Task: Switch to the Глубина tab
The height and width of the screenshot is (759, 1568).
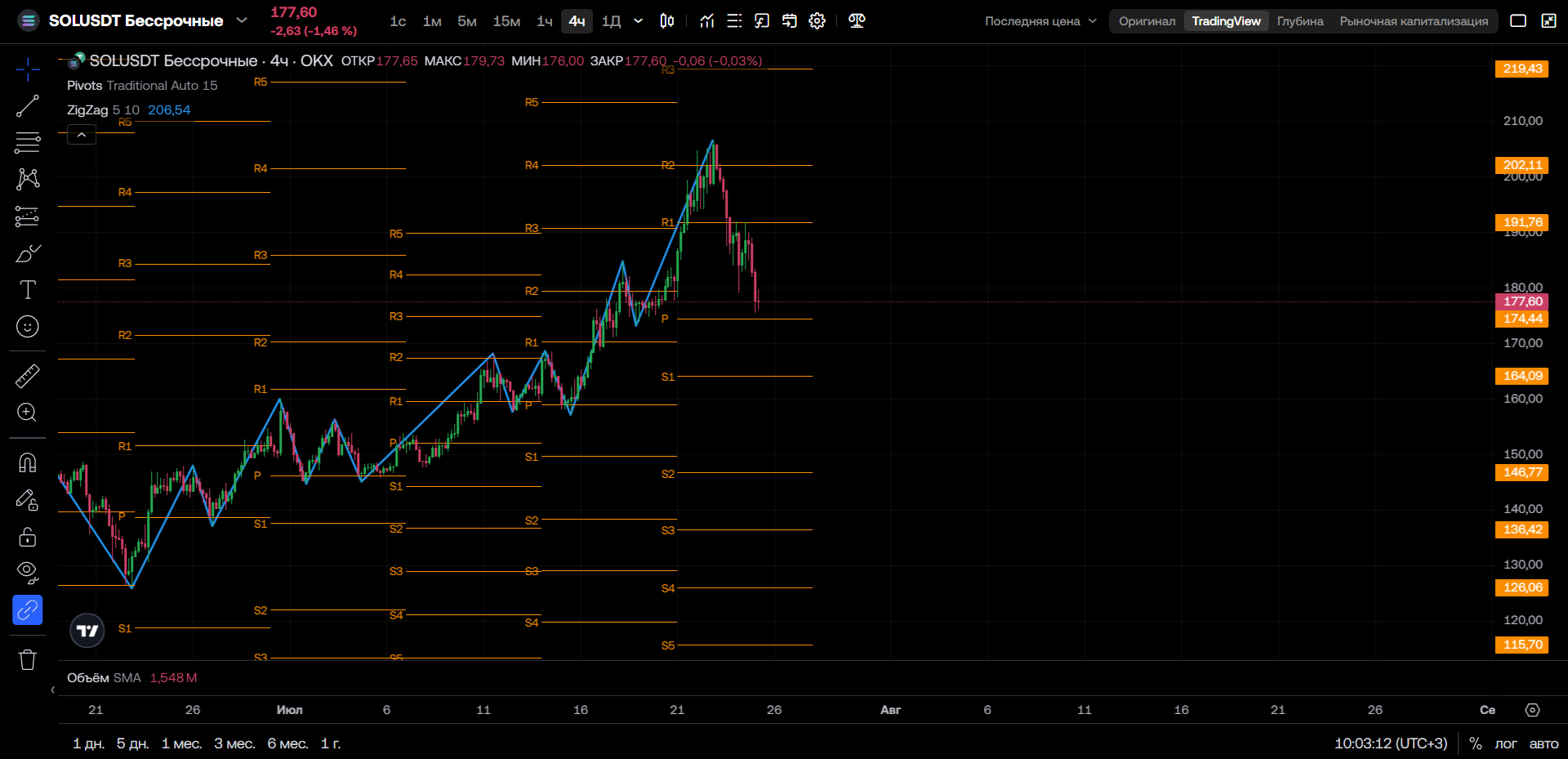Action: (x=1300, y=21)
